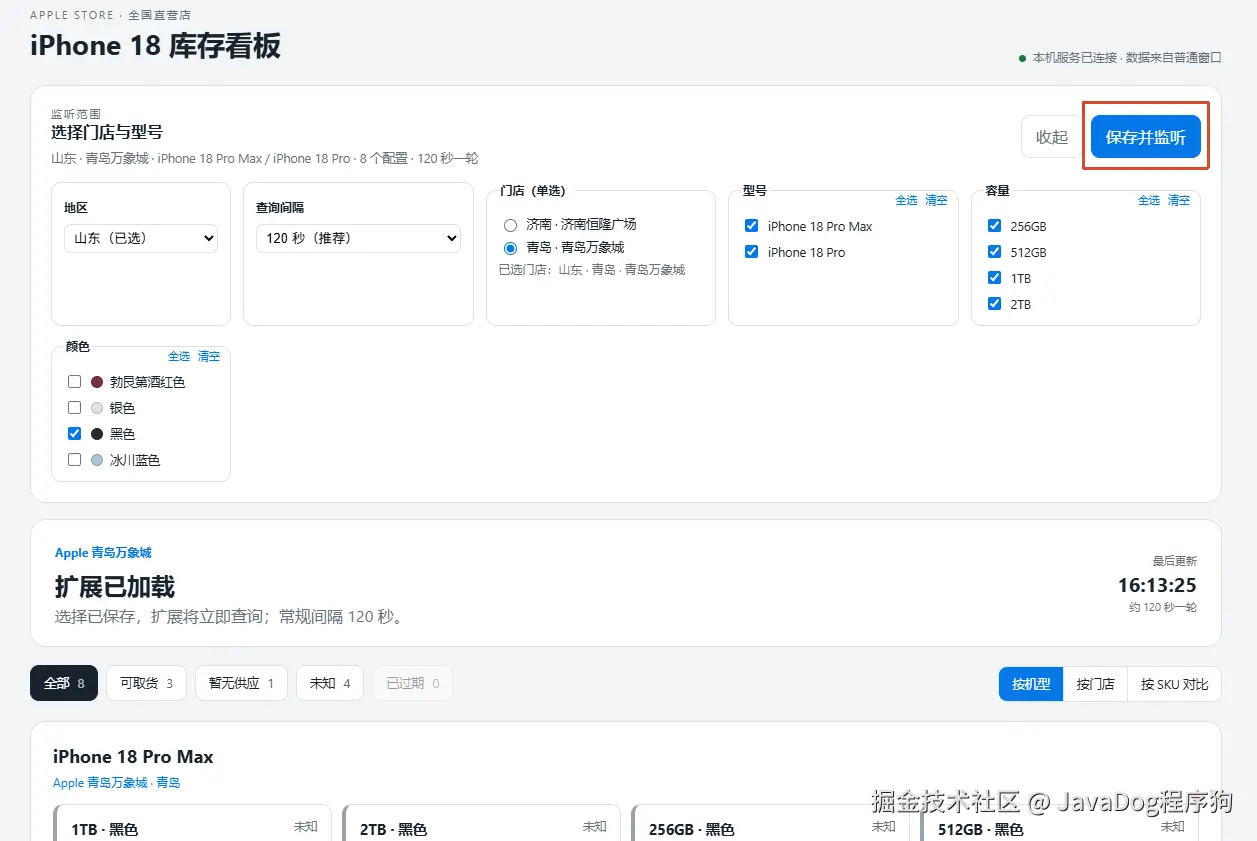Filter by 可取货 status
The width and height of the screenshot is (1257, 841).
point(146,683)
